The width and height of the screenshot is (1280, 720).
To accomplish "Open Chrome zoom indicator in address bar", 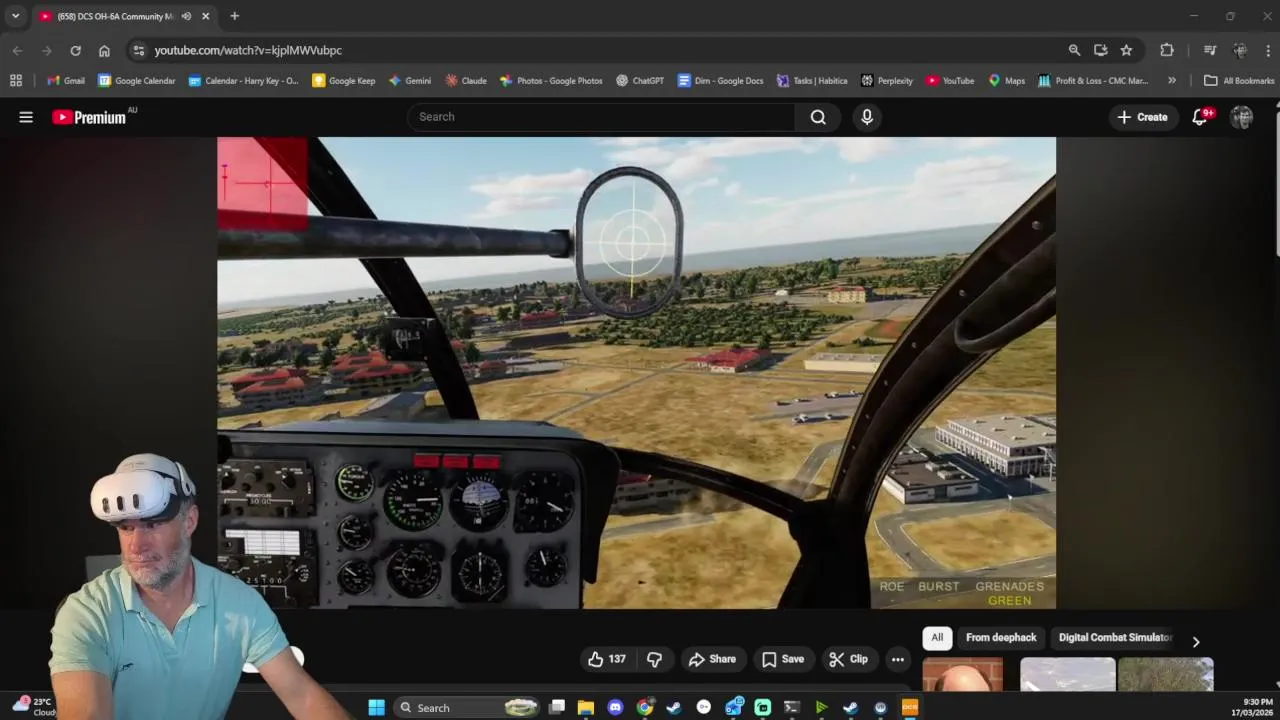I will click(x=1074, y=50).
